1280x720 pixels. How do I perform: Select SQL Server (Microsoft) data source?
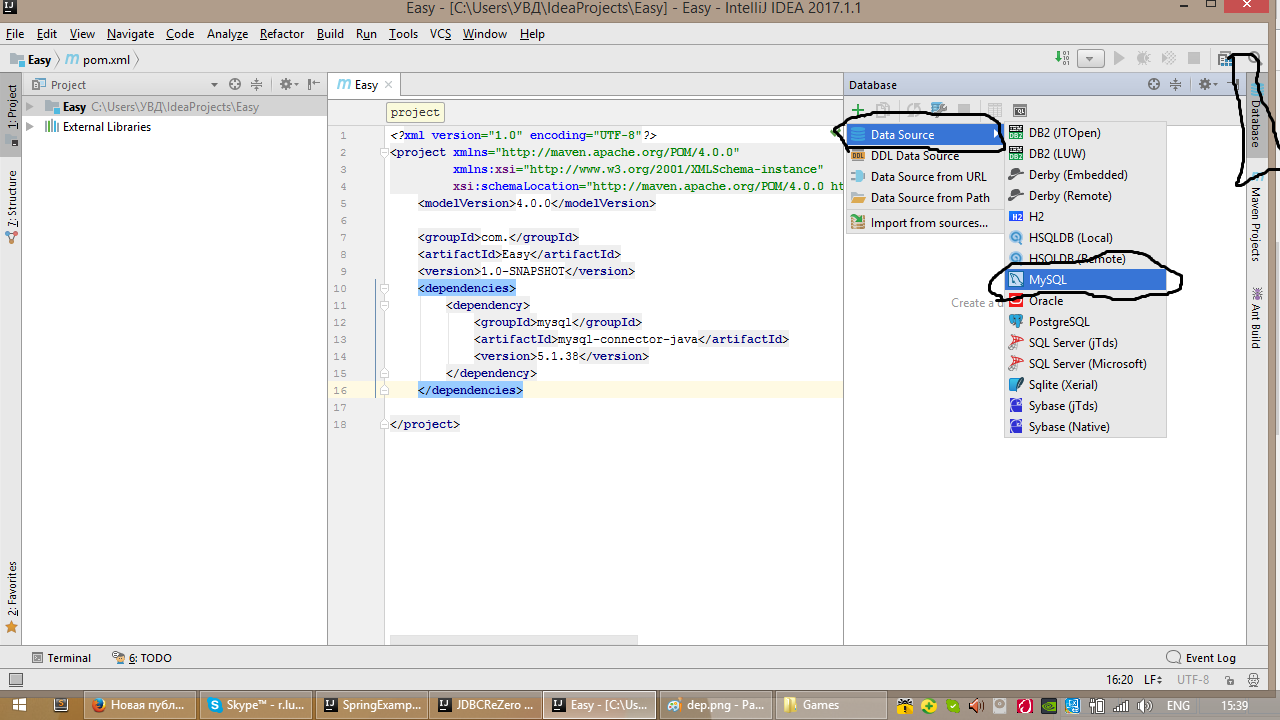pyautogui.click(x=1085, y=364)
